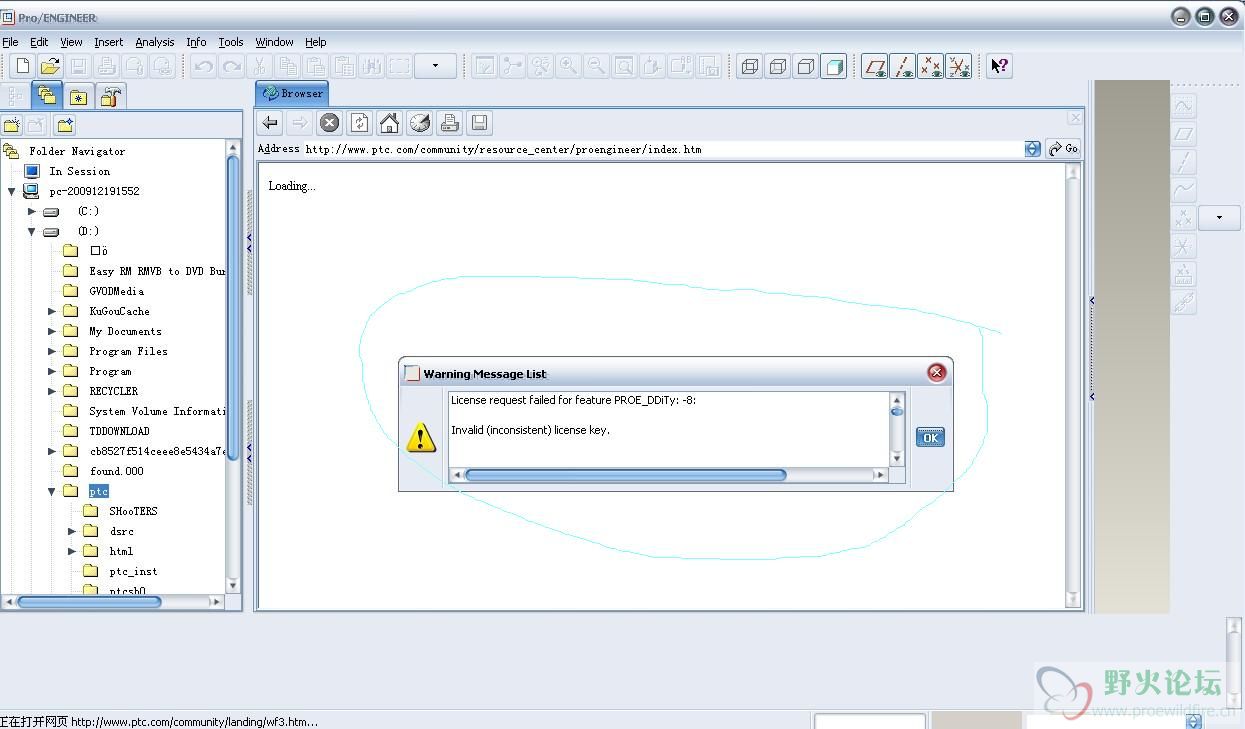Toggle datum points display
Image resolution: width=1245 pixels, height=729 pixels.
pos(931,66)
